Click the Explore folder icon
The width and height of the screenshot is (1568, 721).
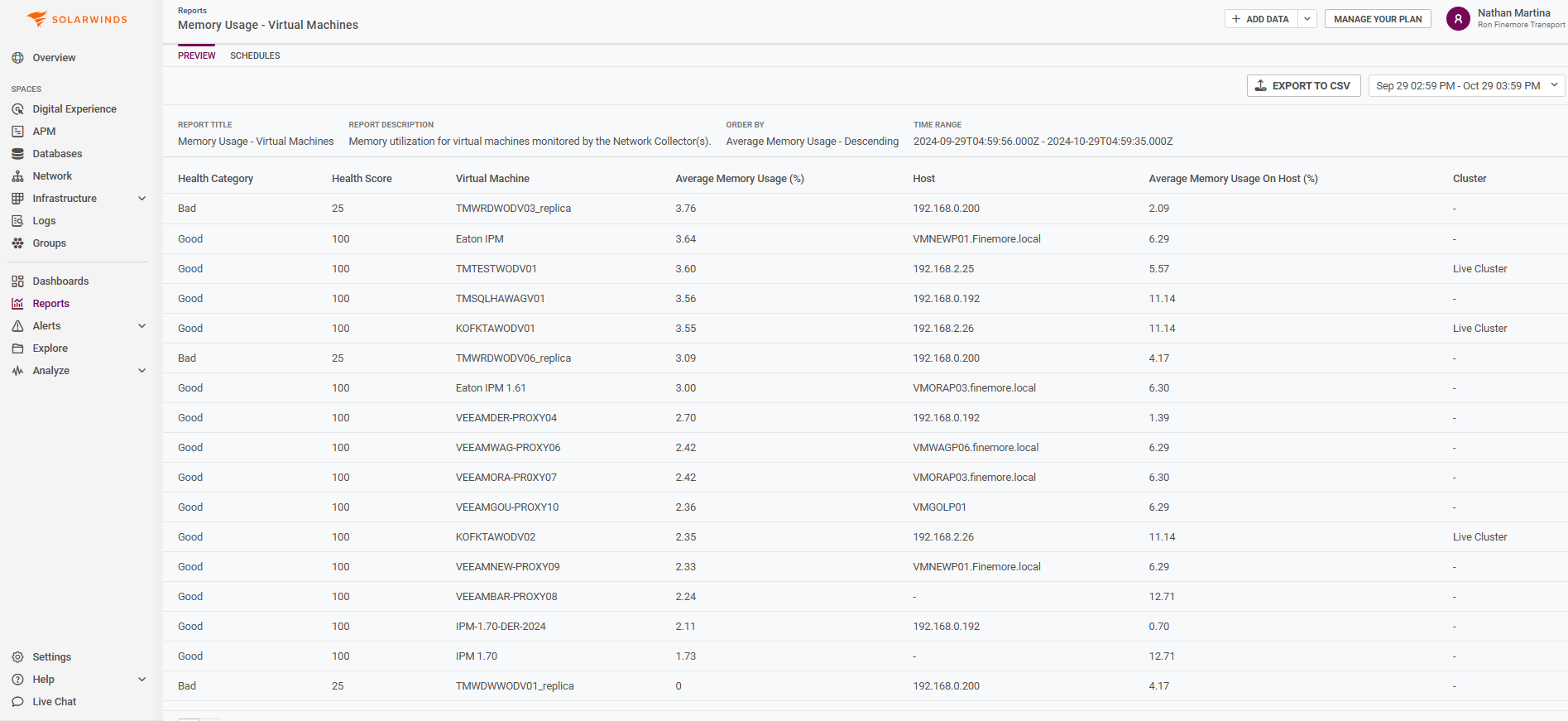(x=17, y=348)
